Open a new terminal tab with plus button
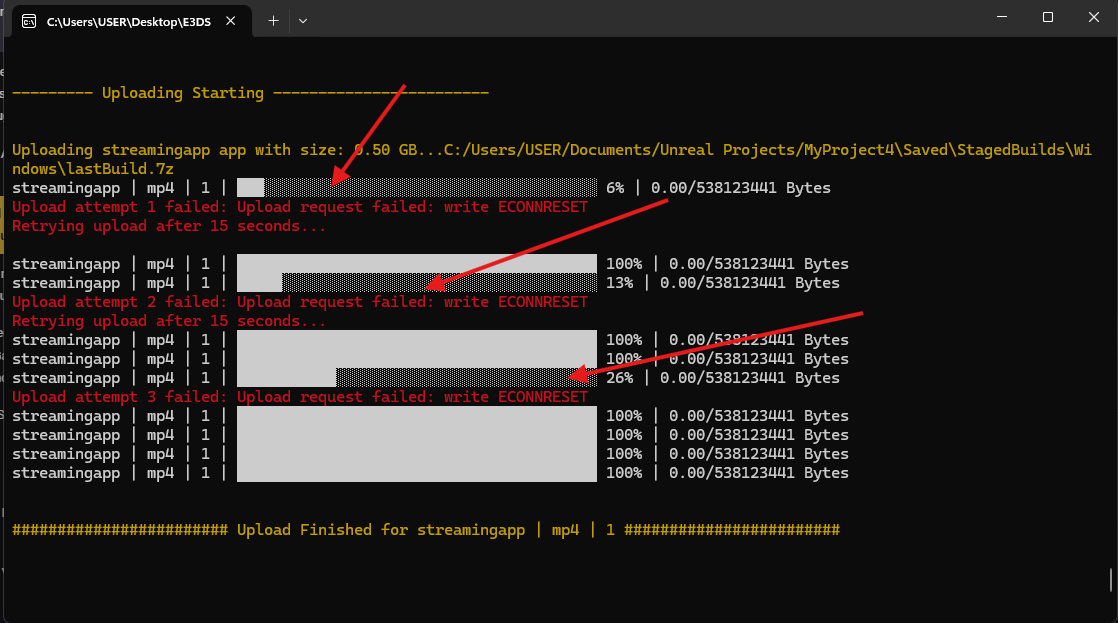This screenshot has width=1118, height=623. click(x=273, y=20)
